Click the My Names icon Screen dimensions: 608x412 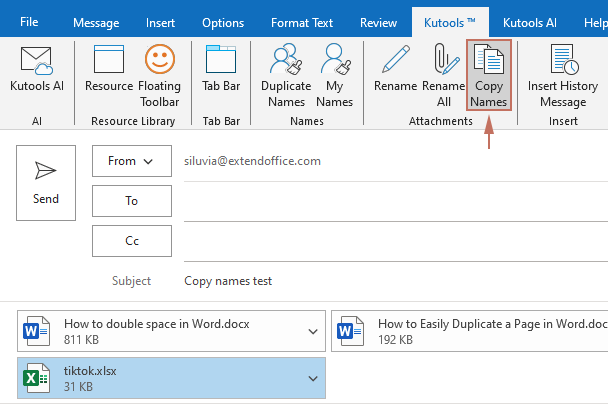335,59
